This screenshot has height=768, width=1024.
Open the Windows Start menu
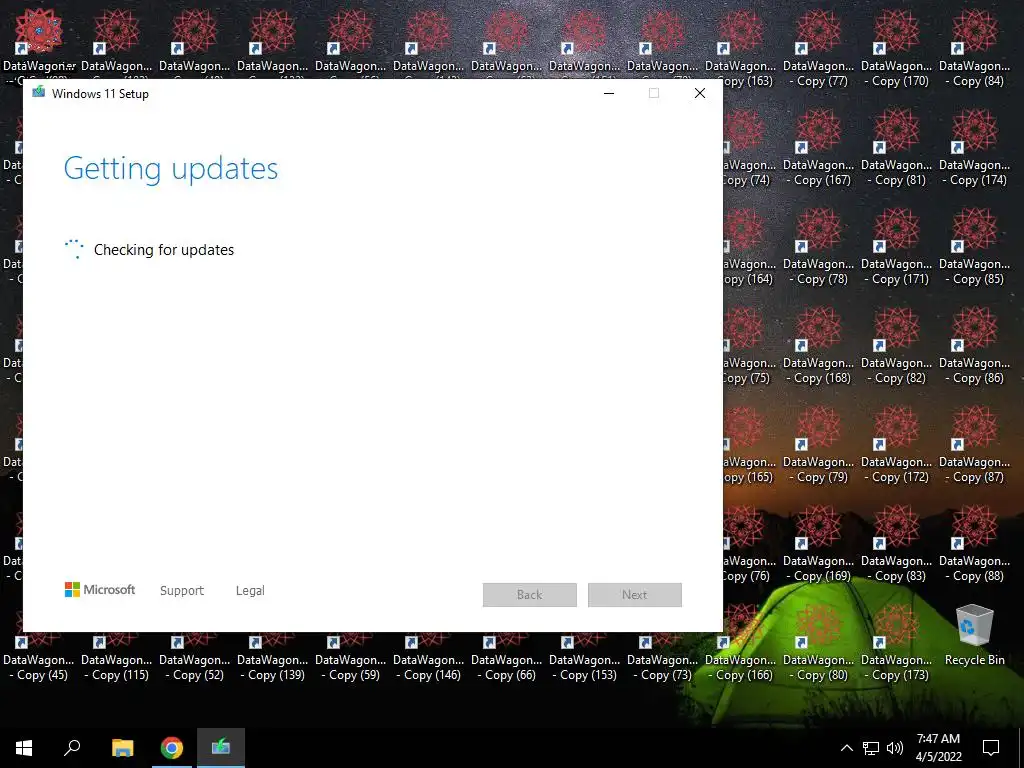(x=24, y=748)
